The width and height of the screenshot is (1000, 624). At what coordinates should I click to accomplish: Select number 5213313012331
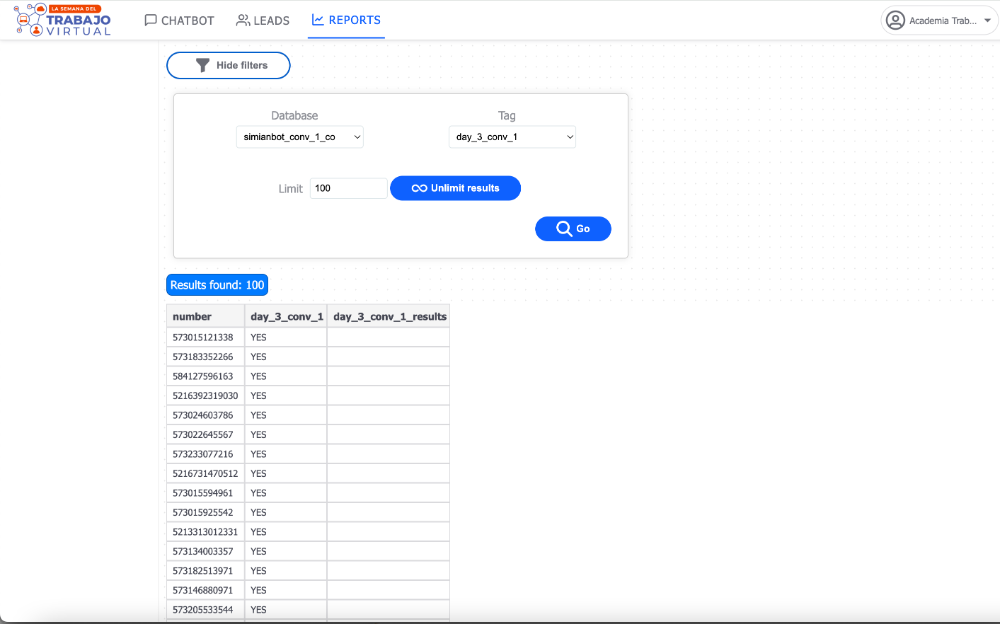(x=205, y=531)
